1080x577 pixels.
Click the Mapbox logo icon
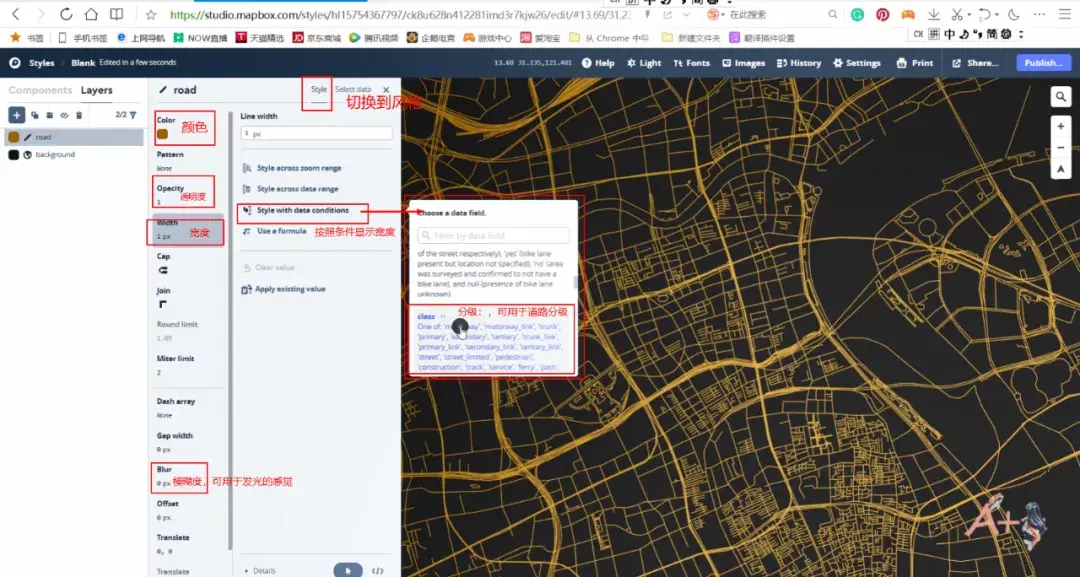(14, 63)
